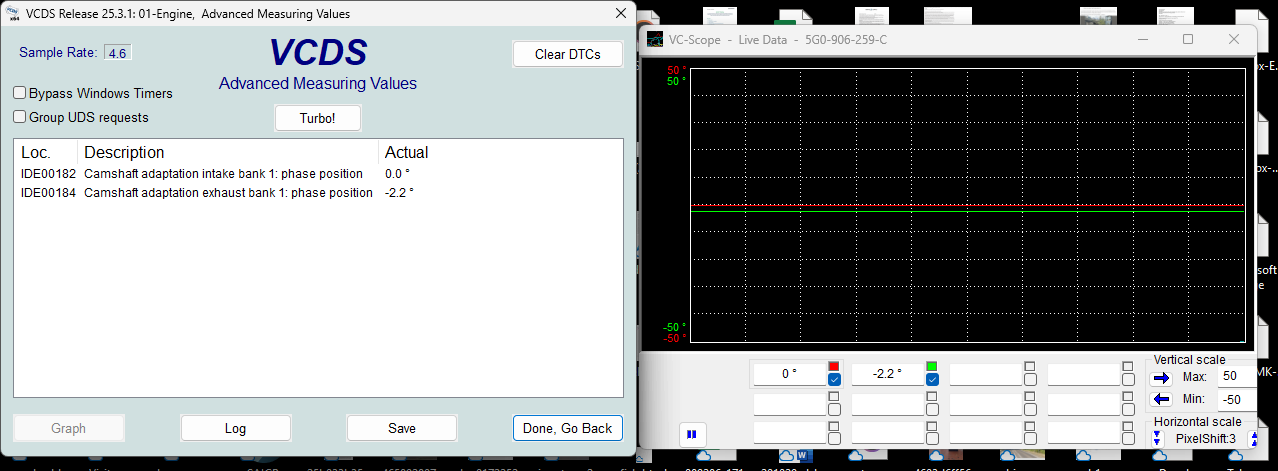Click the Clear DTCs button

tap(568, 54)
